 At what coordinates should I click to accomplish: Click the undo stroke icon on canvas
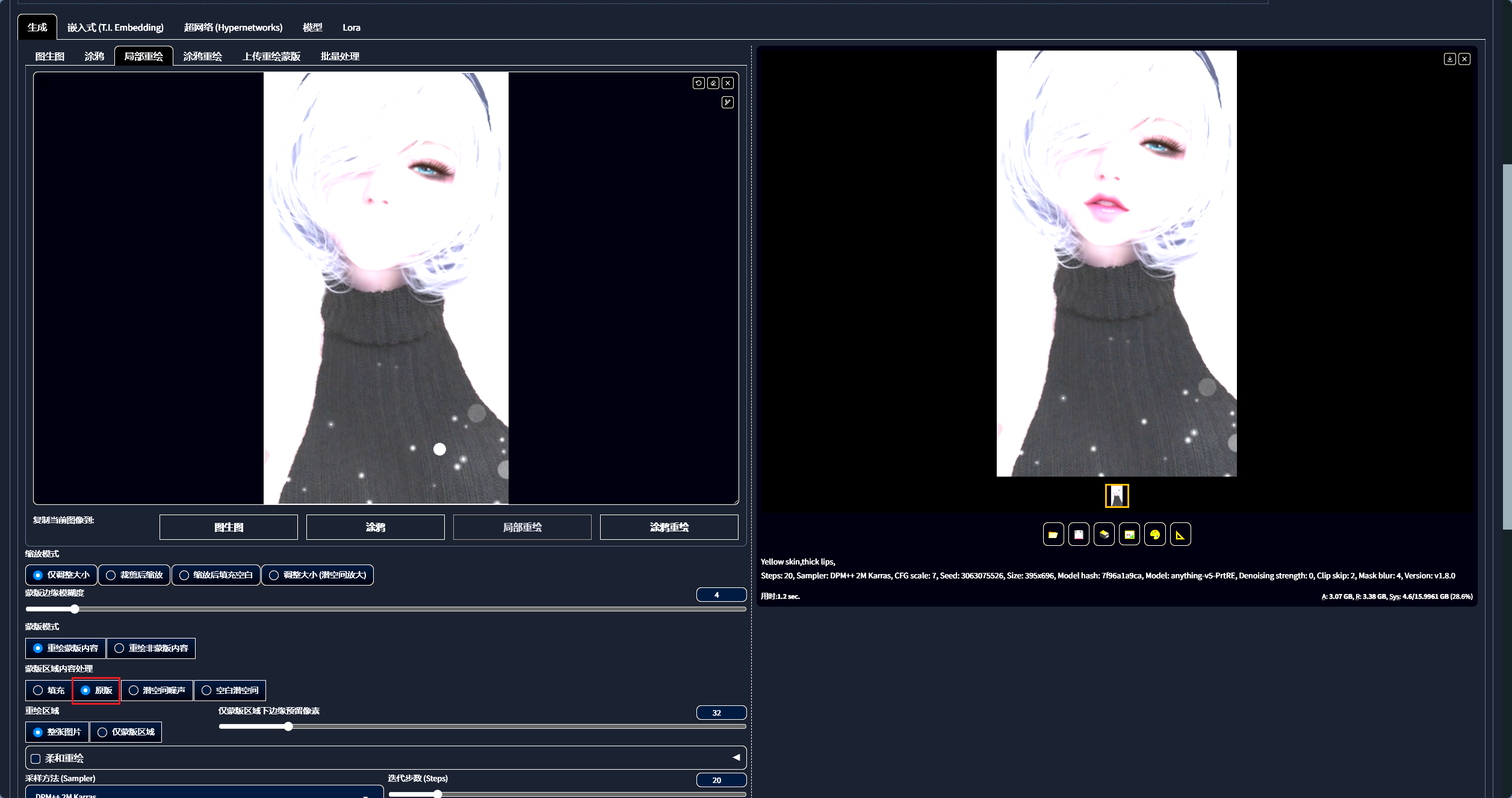pyautogui.click(x=698, y=83)
